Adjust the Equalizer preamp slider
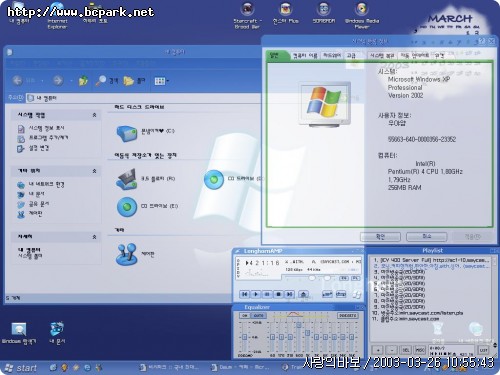Screen dimensions: 500x375 244,337
